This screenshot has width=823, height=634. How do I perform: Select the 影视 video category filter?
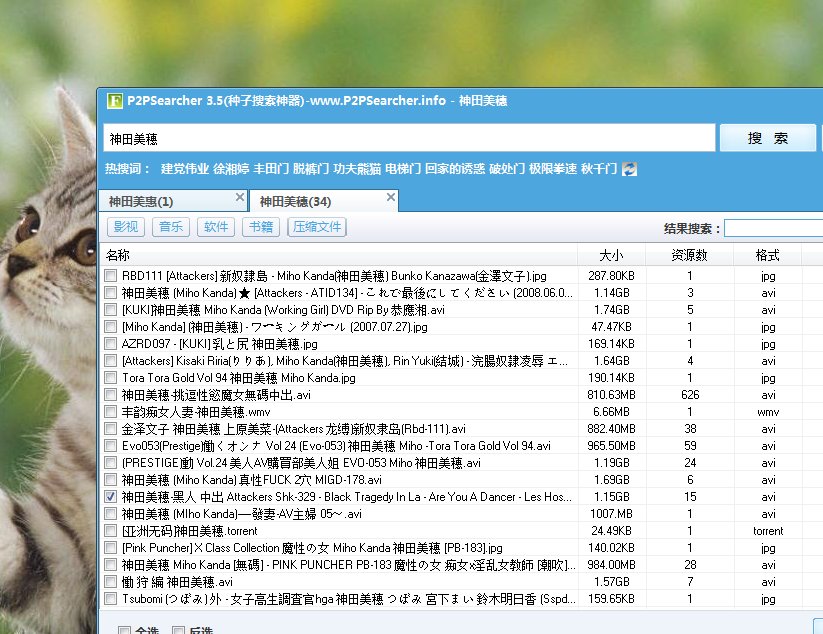point(124,227)
